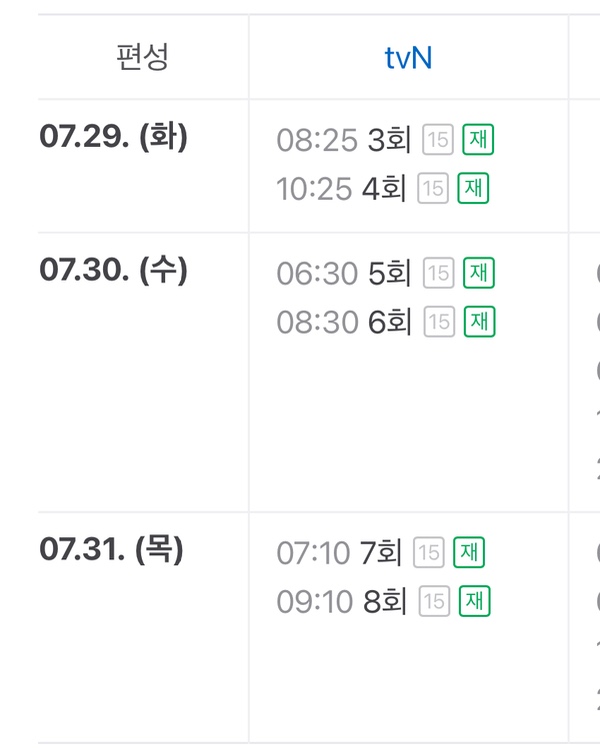Viewport: 600px width, 756px height.
Task: Select the 09:10 8회 schedule entry
Action: [341, 601]
